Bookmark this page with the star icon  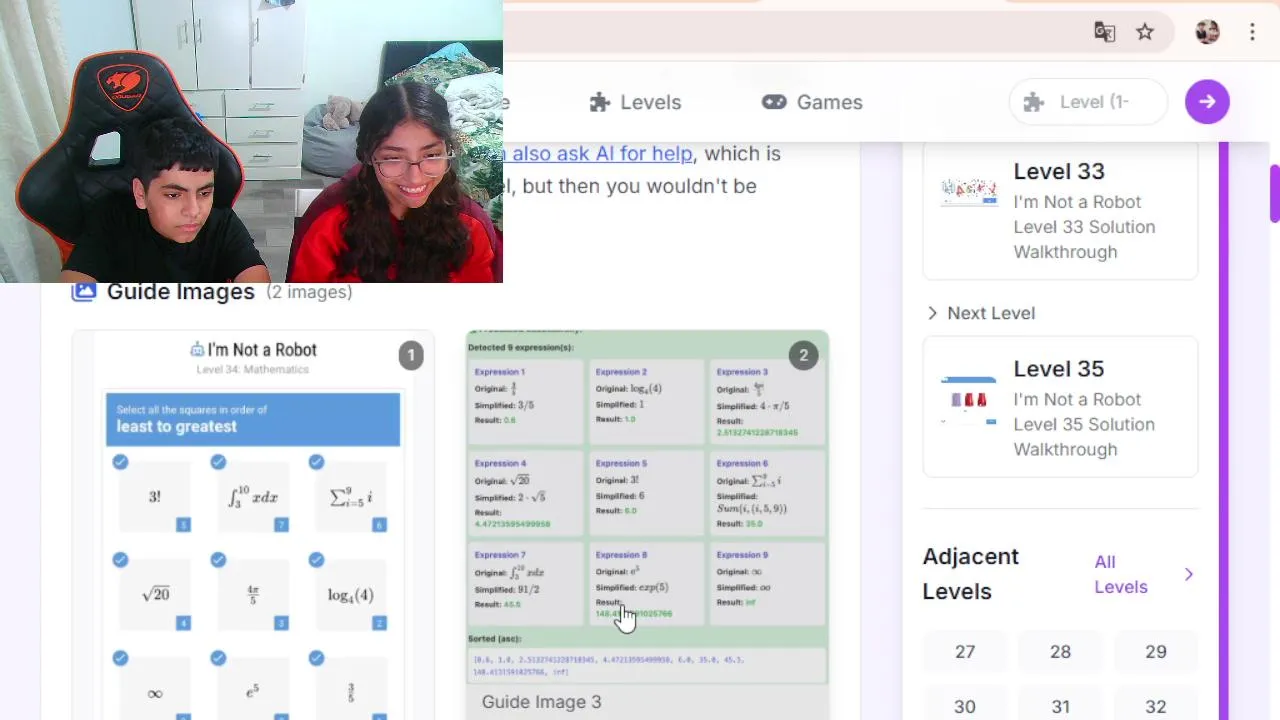coord(1145,32)
